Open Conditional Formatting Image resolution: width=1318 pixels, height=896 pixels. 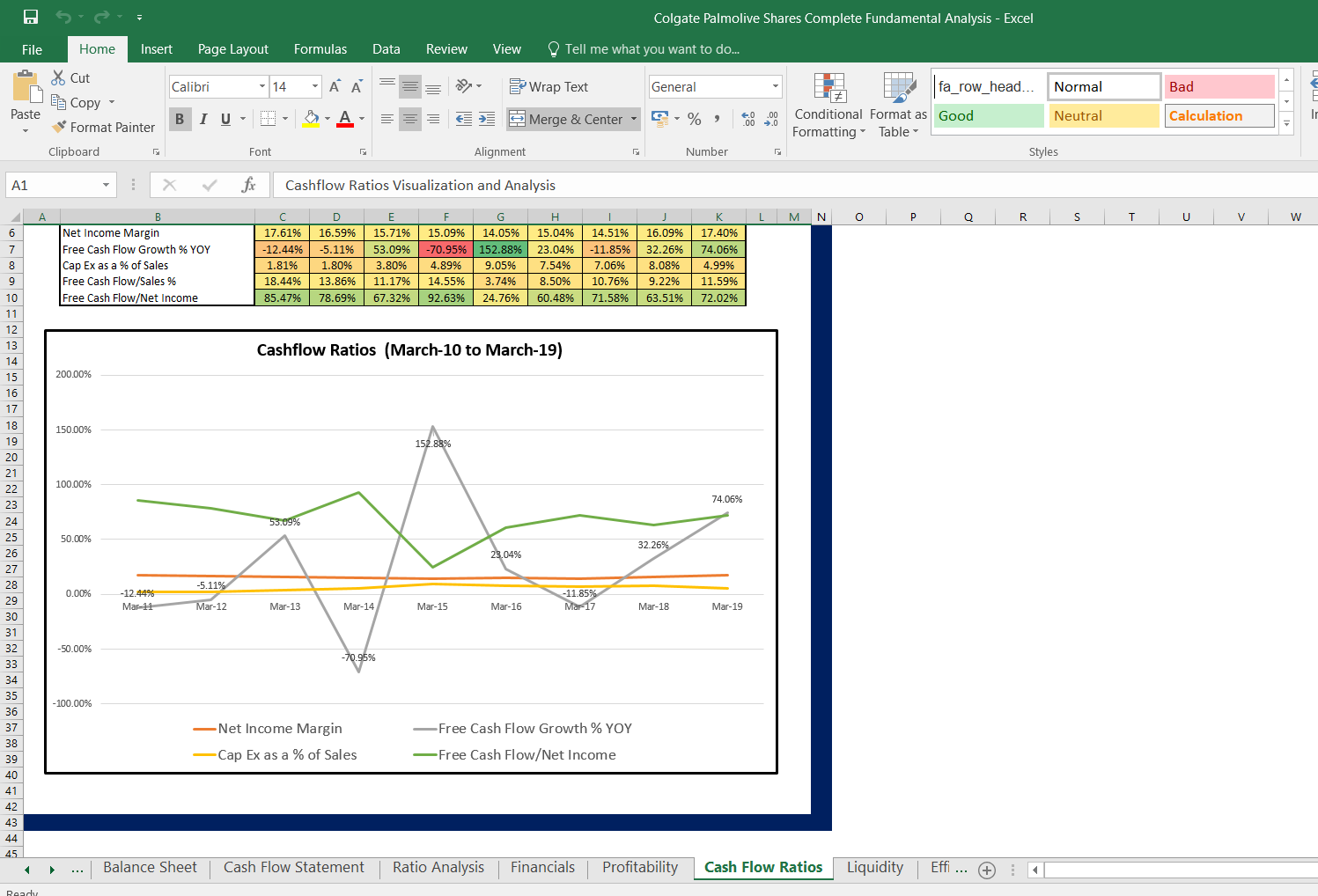click(x=828, y=105)
